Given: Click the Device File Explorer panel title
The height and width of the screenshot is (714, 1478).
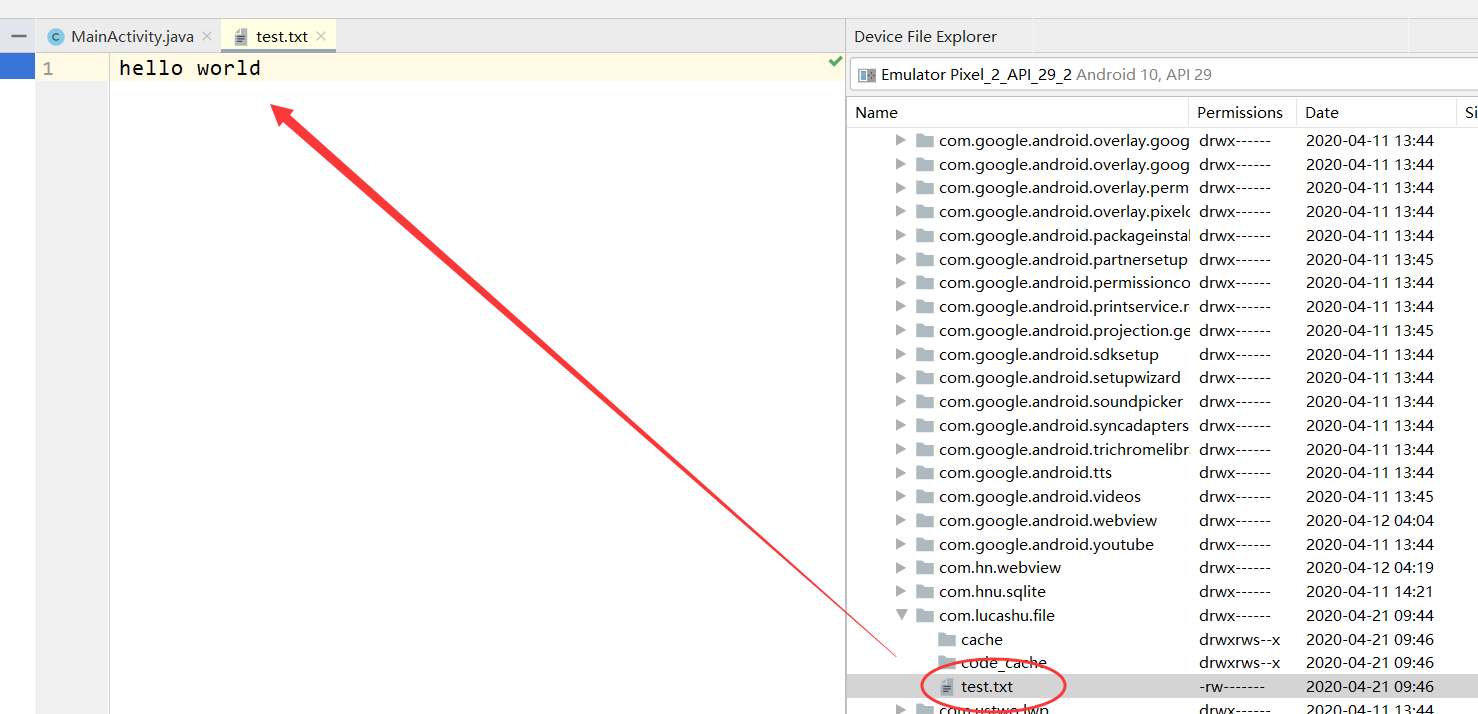Looking at the screenshot, I should tap(925, 37).
